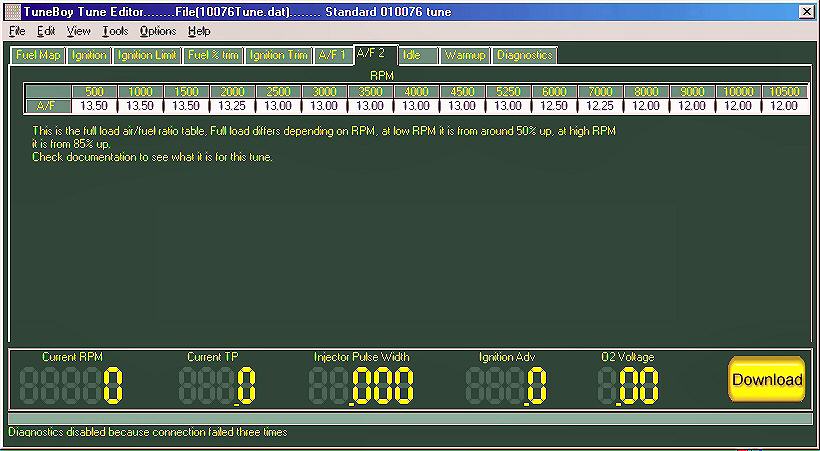This screenshot has width=820, height=451.
Task: Select A/F cell under 9000 RPM
Action: tap(692, 106)
